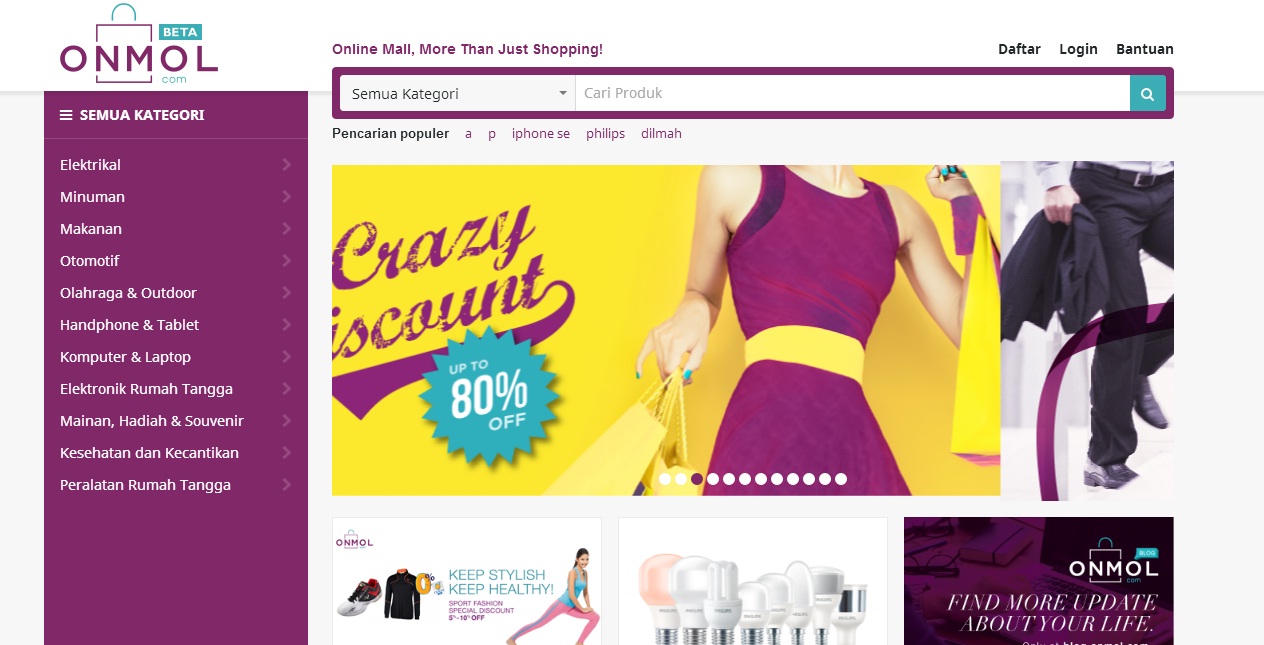Screen dimensions: 1264x645
Task: Click the popular search term iphone se
Action: click(541, 133)
